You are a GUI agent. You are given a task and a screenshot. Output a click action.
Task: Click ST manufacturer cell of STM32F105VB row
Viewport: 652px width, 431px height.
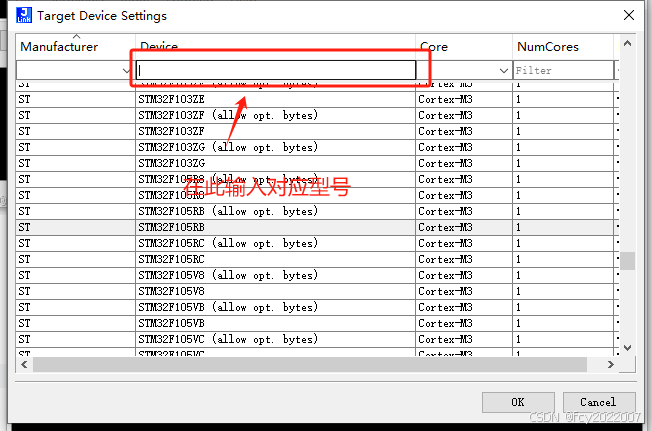click(x=76, y=323)
